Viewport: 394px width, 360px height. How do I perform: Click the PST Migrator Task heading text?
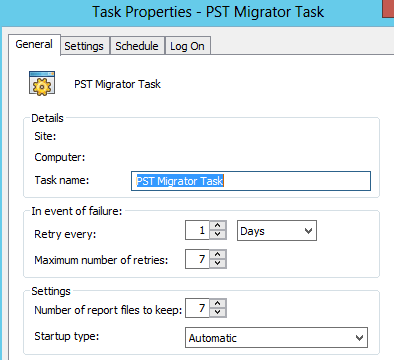click(x=117, y=84)
